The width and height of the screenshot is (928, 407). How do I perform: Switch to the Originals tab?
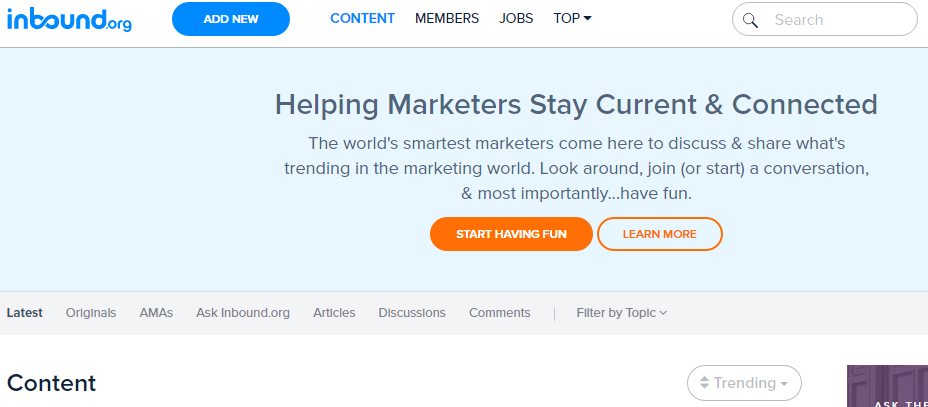click(x=91, y=313)
